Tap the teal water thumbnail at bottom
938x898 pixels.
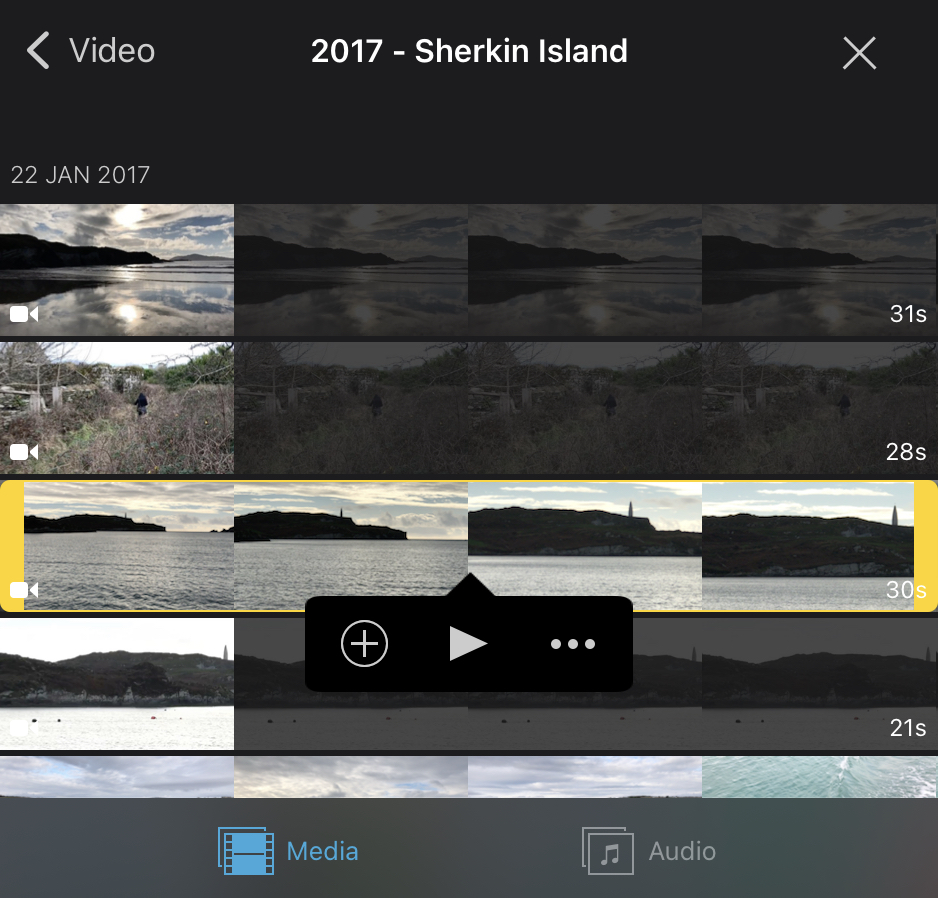point(820,777)
